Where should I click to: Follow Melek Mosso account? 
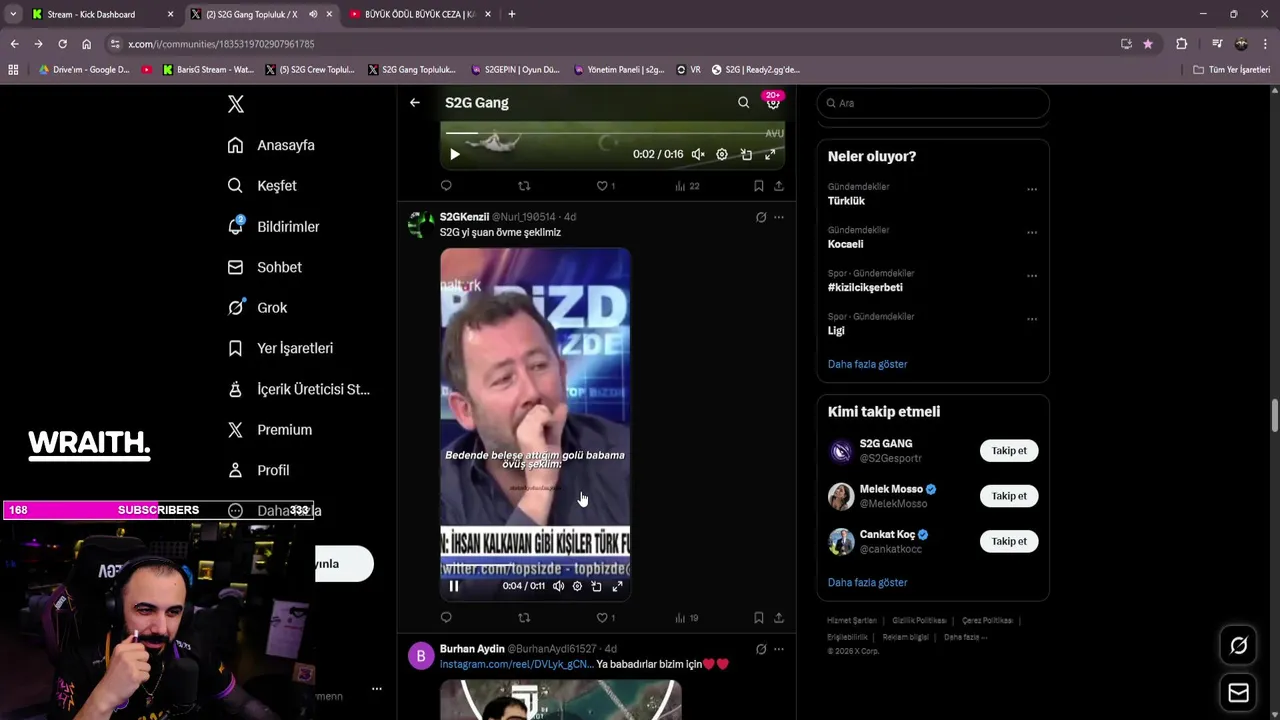pyautogui.click(x=1009, y=496)
